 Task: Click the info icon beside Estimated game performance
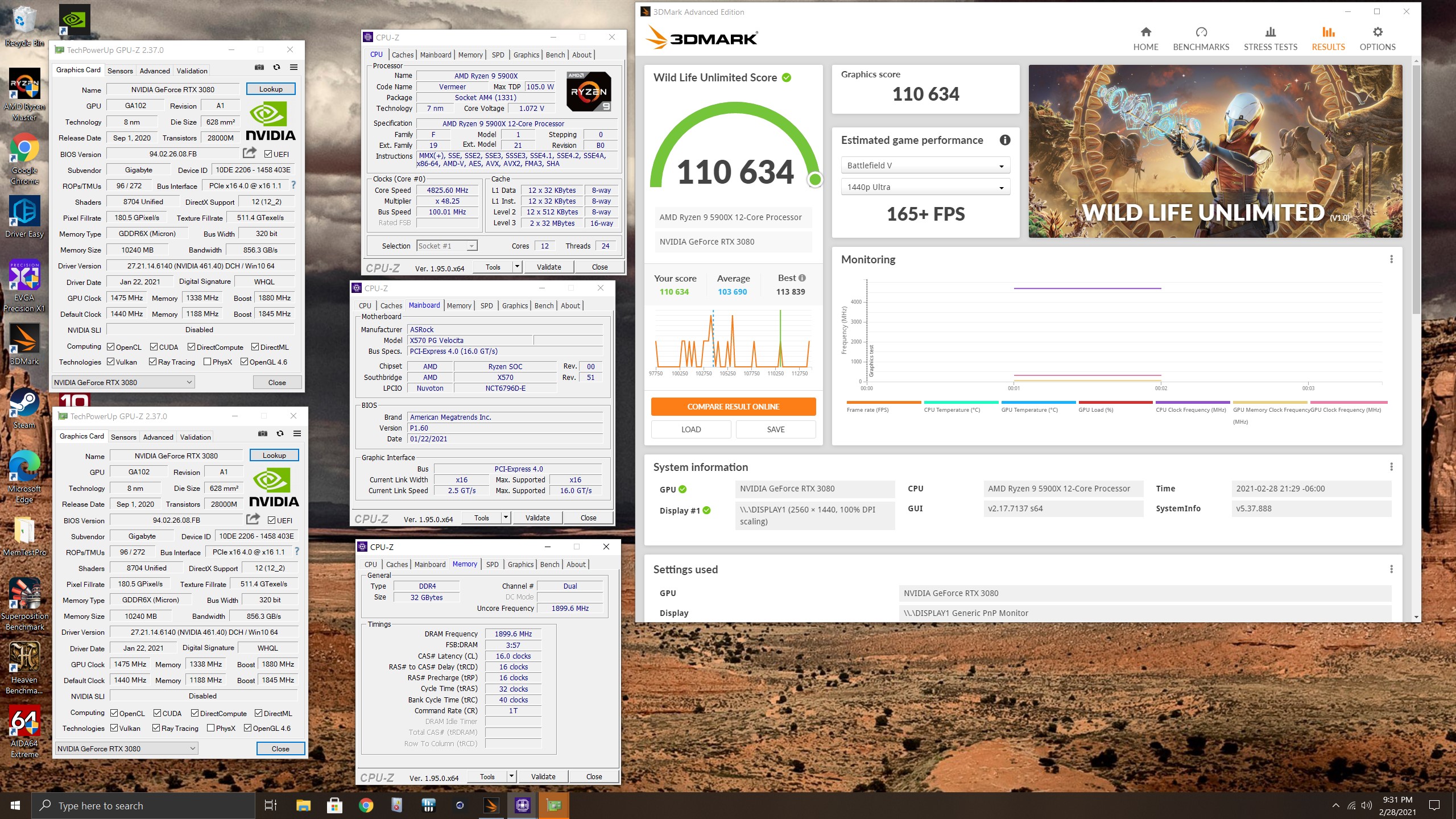click(x=1005, y=140)
